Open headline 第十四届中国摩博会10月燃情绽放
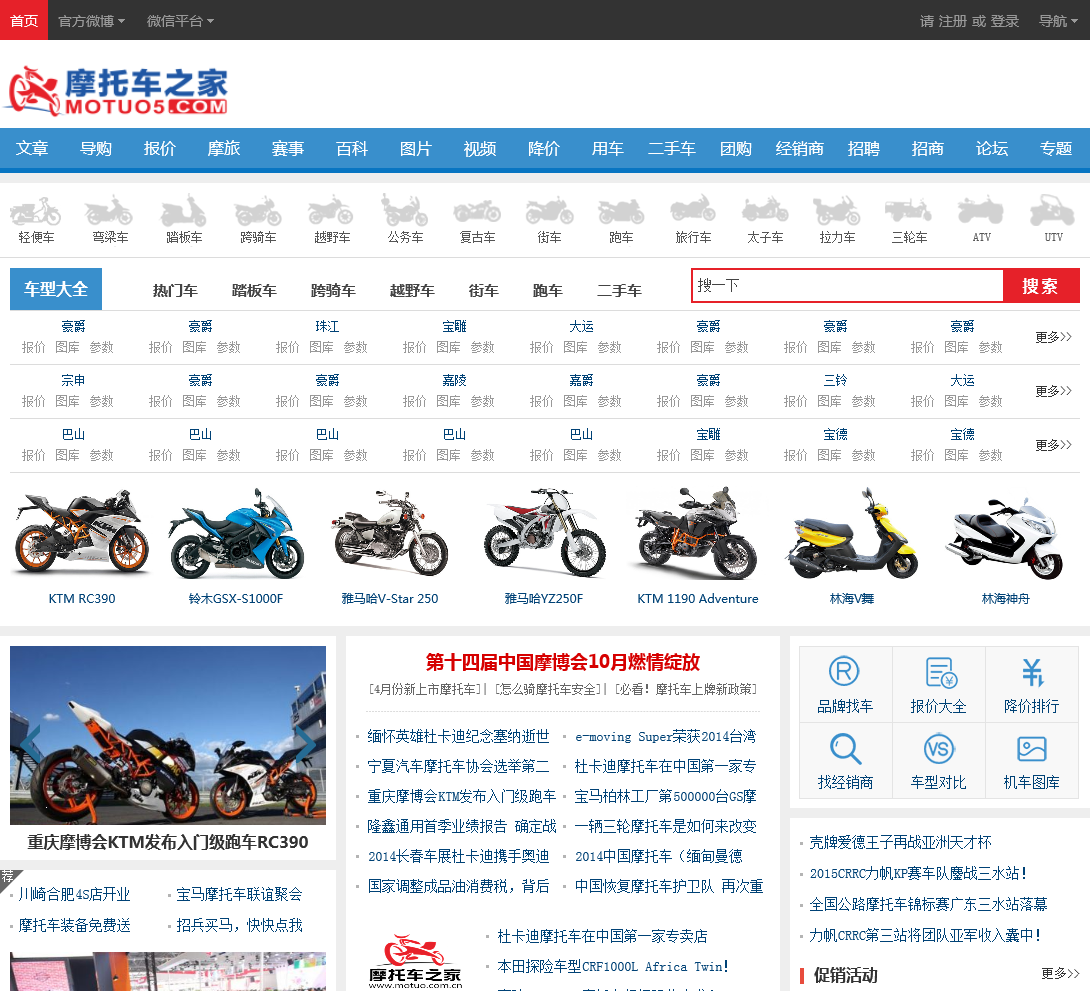Viewport: 1090px width, 991px height. pyautogui.click(x=562, y=662)
